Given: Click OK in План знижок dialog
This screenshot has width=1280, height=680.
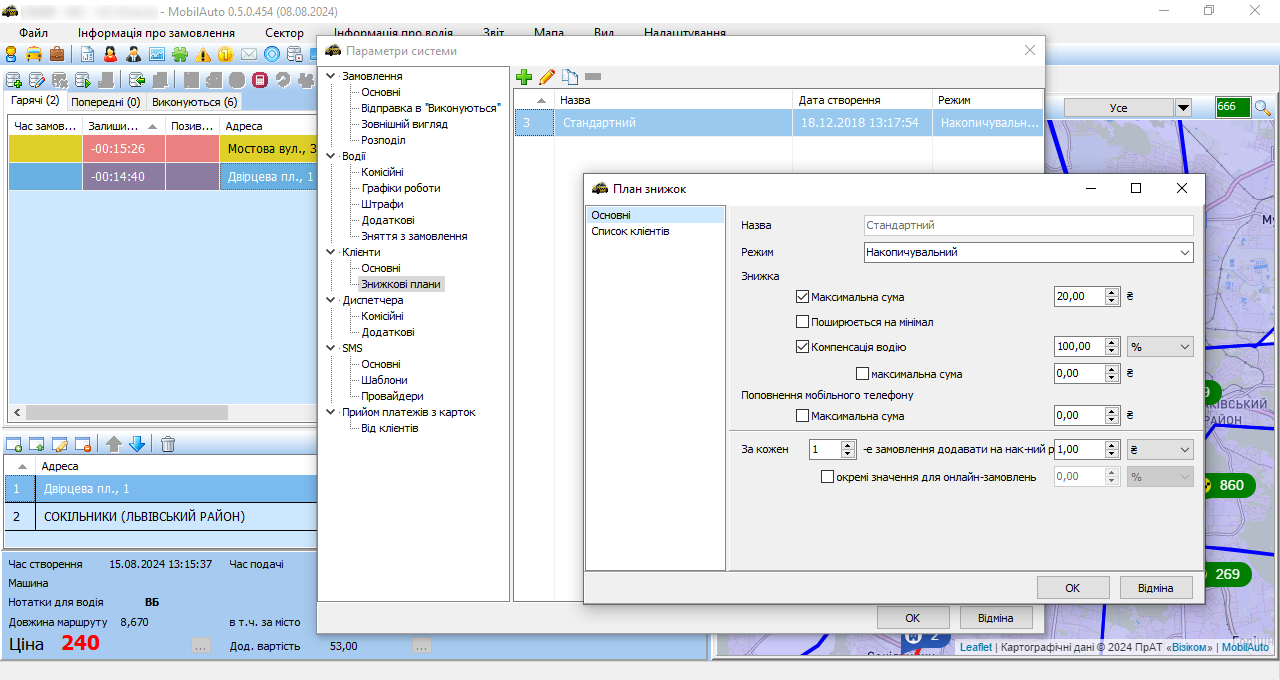Looking at the screenshot, I should tap(1072, 588).
